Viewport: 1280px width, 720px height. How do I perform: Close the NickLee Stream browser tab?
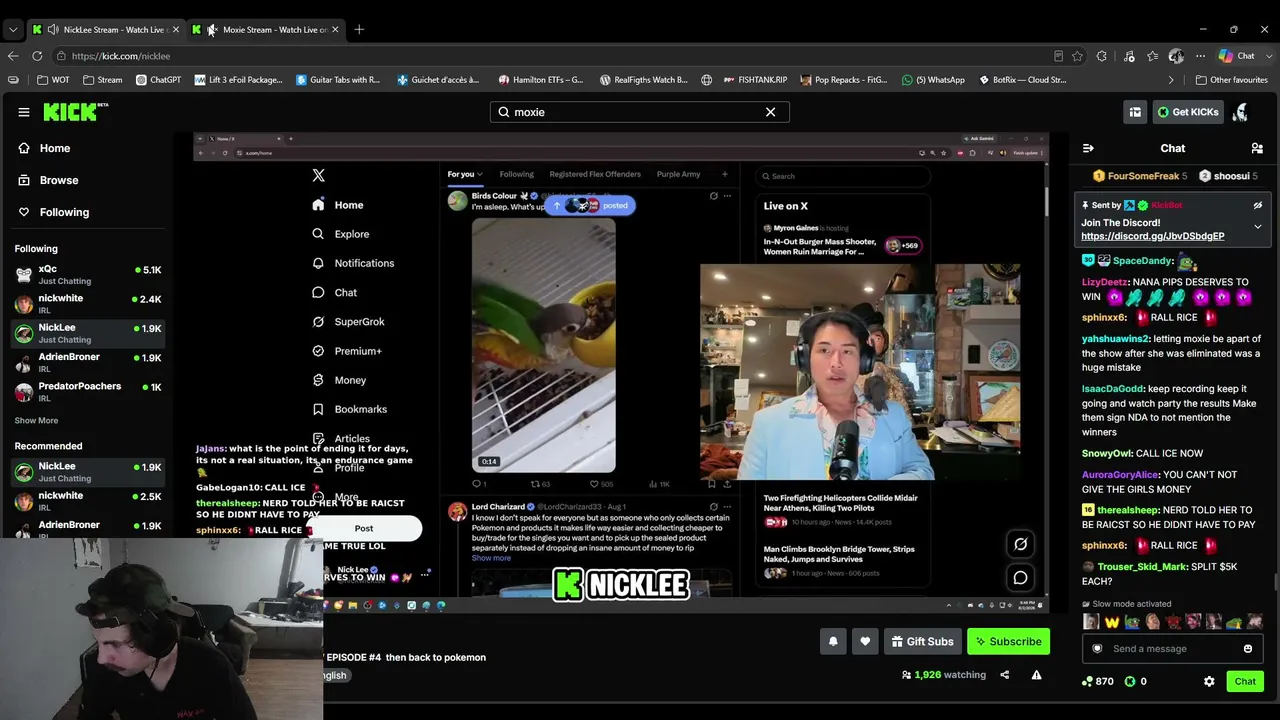(175, 29)
